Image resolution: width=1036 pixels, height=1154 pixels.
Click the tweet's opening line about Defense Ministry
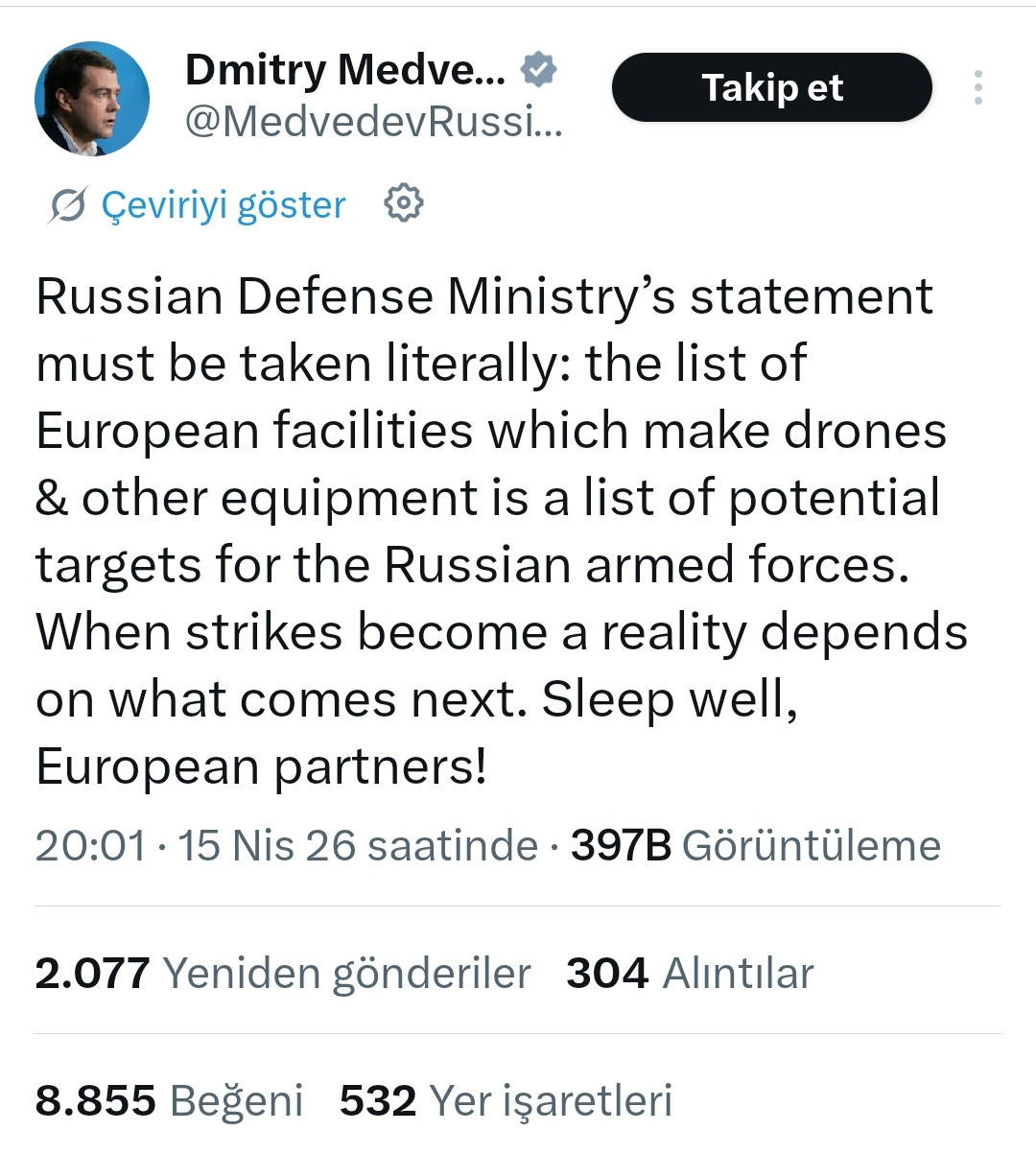coord(483,296)
